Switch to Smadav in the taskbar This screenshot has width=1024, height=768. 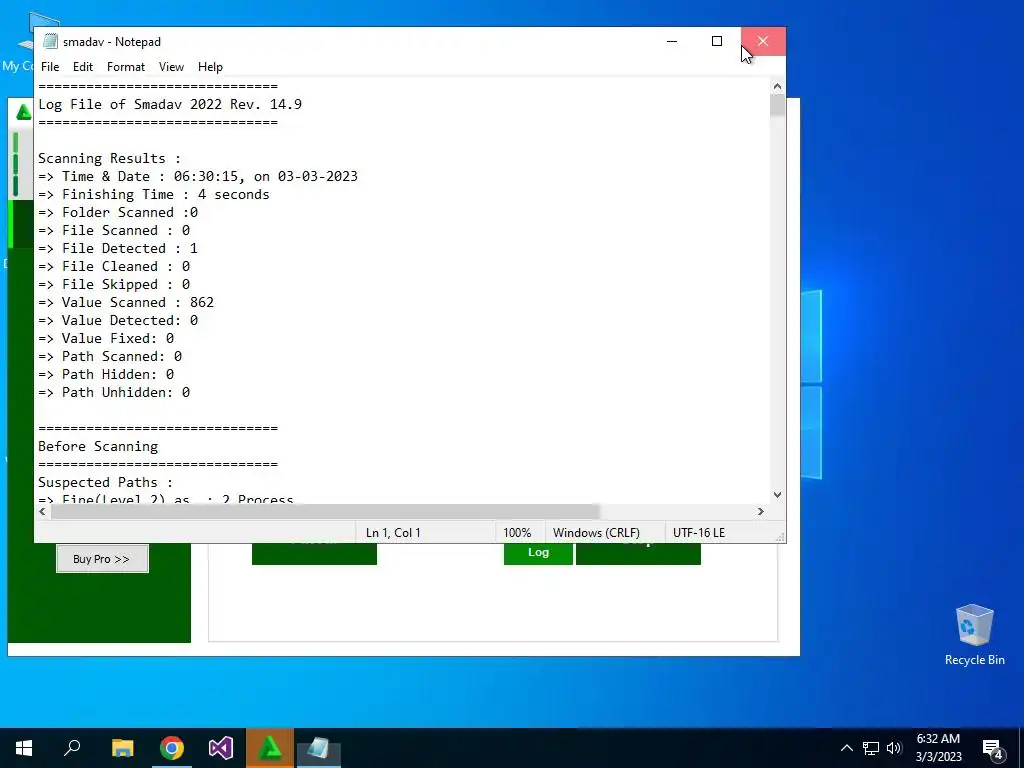270,748
